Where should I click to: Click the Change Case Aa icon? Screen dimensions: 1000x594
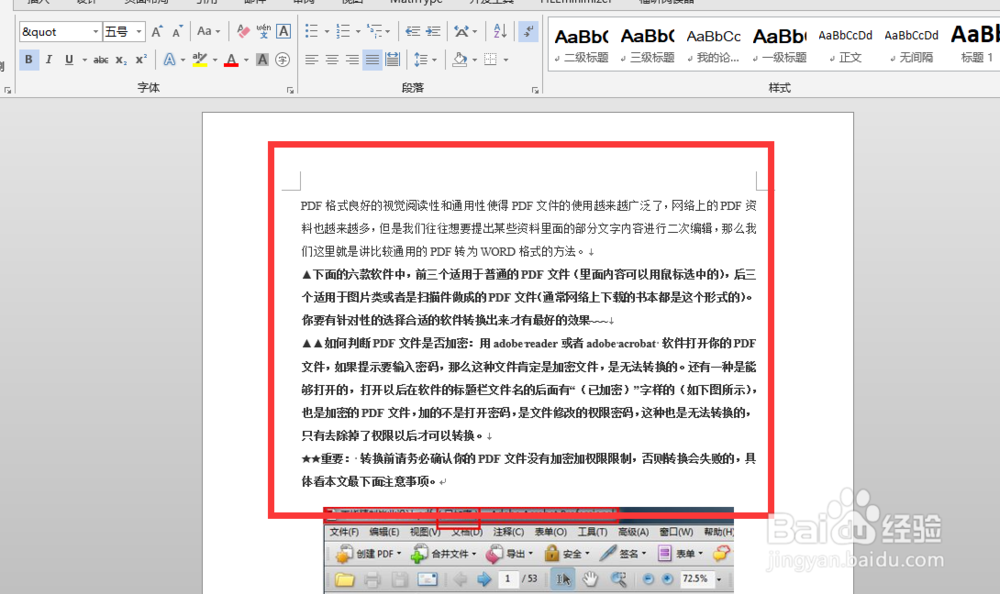point(204,31)
